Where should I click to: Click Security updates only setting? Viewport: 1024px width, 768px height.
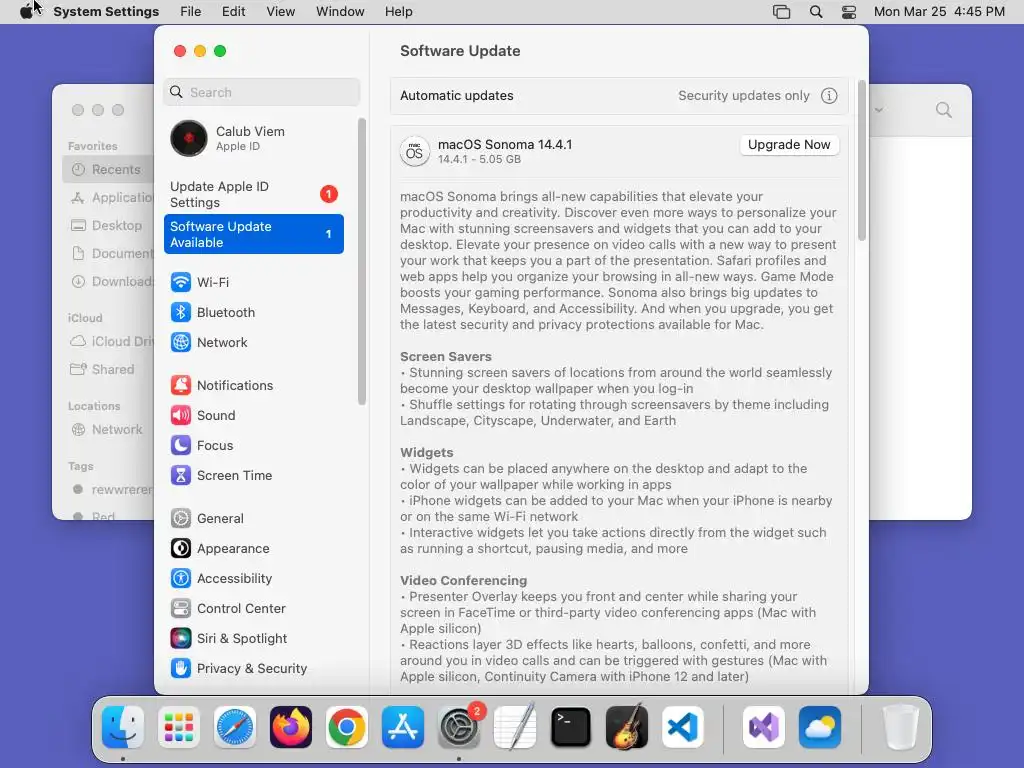pyautogui.click(x=744, y=96)
